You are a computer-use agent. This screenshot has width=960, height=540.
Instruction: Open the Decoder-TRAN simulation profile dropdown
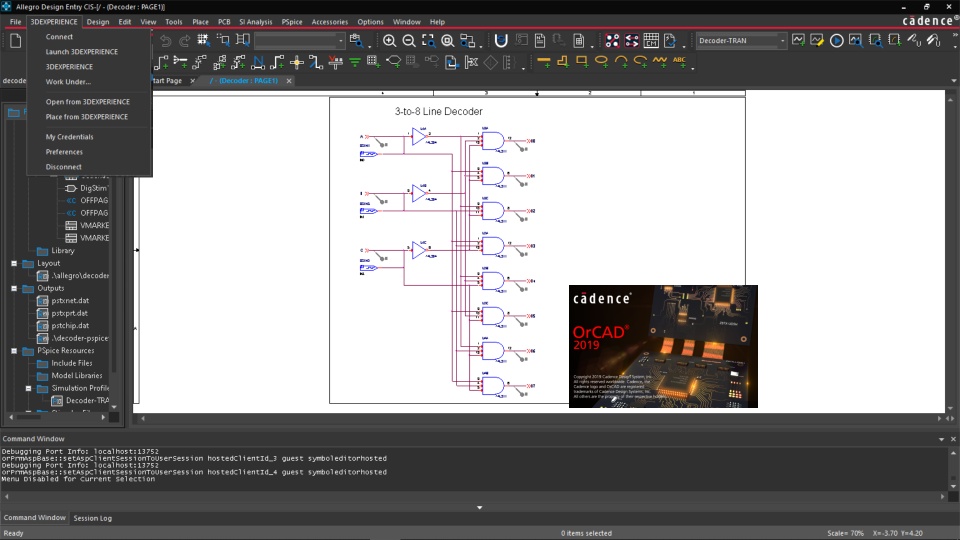(x=783, y=41)
